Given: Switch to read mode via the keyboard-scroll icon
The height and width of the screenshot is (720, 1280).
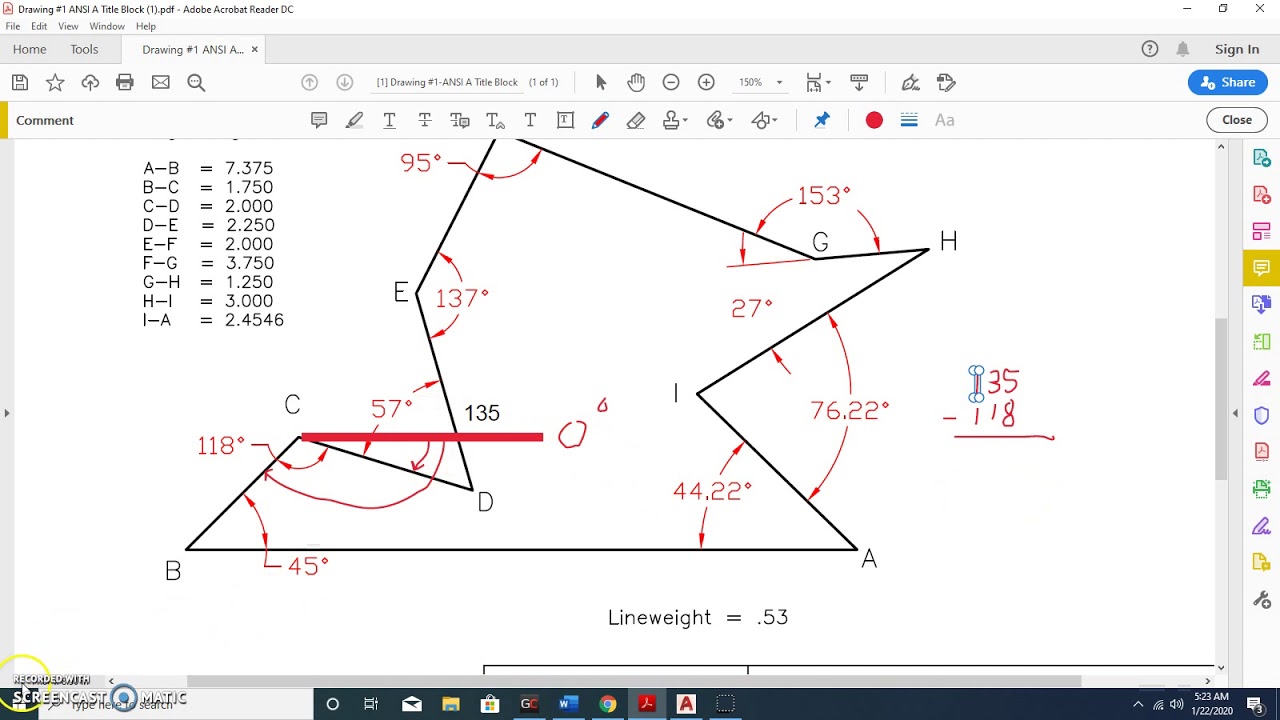Looking at the screenshot, I should (x=859, y=82).
